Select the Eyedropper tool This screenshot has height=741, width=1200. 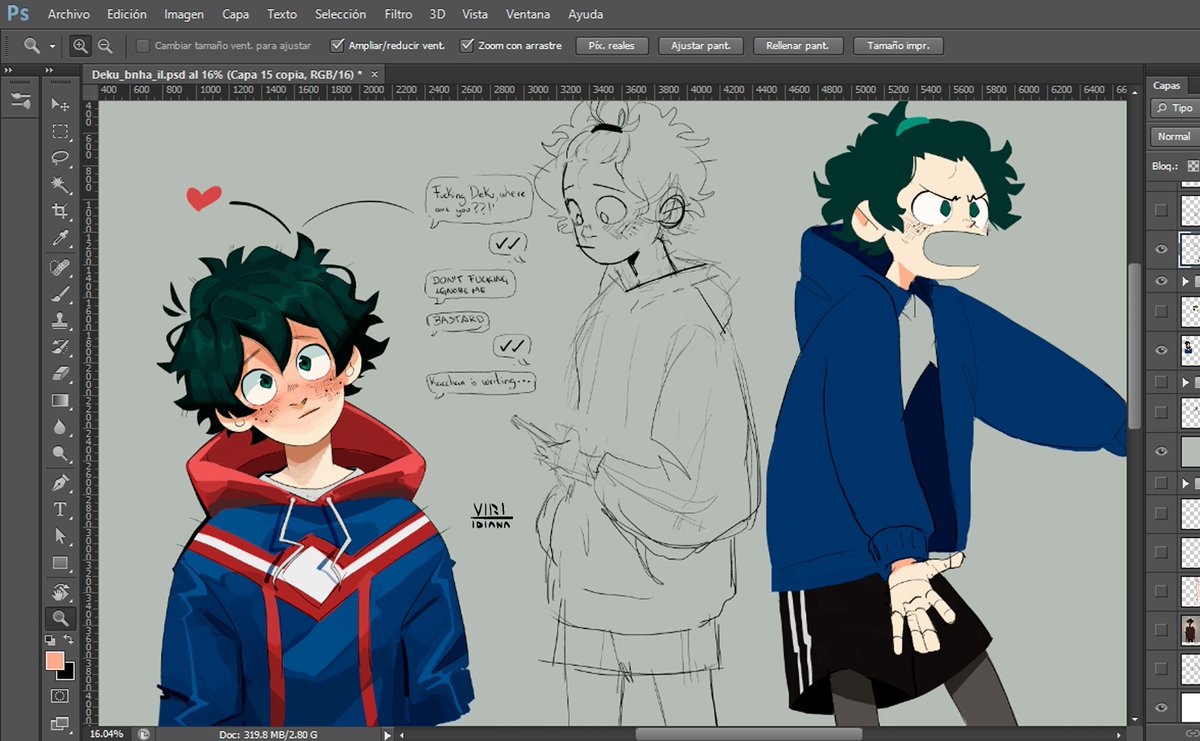[60, 238]
